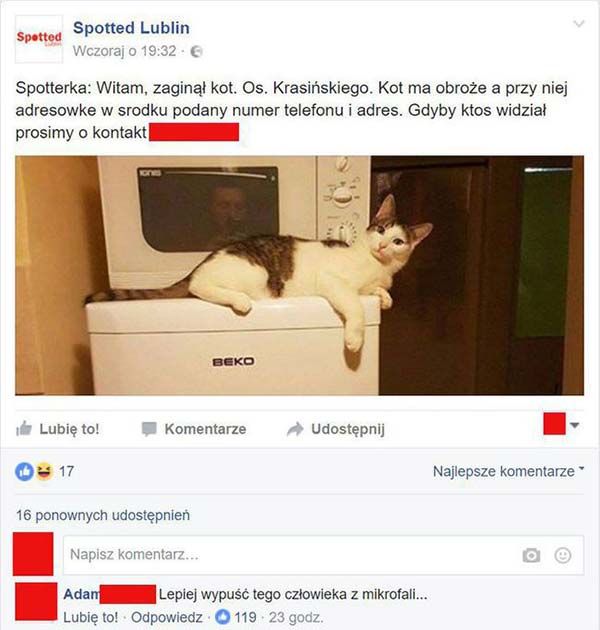Open the emoji smiley picker
This screenshot has height=630, width=600.
tap(563, 555)
